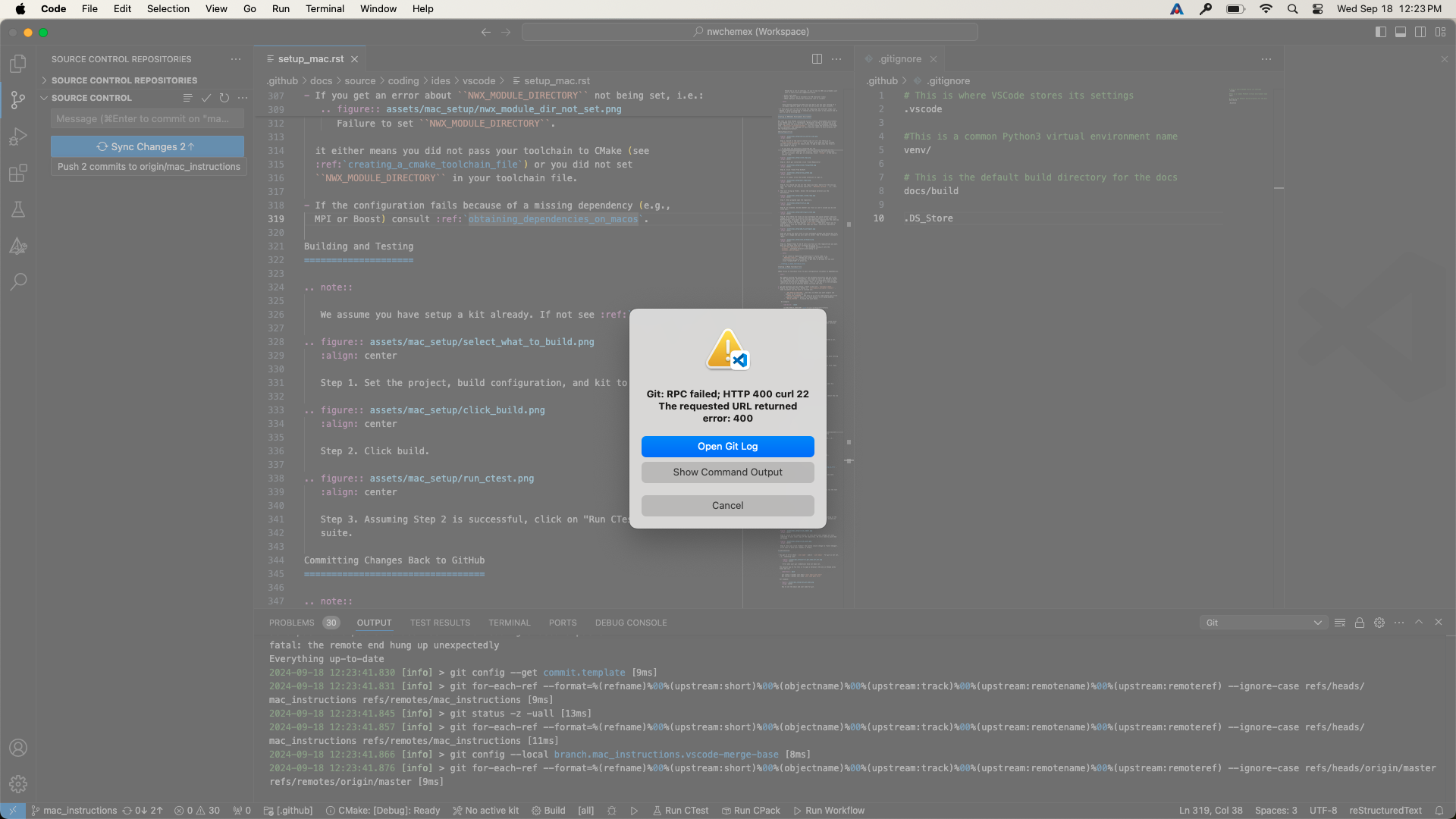Open the Terminal menu

coord(325,9)
